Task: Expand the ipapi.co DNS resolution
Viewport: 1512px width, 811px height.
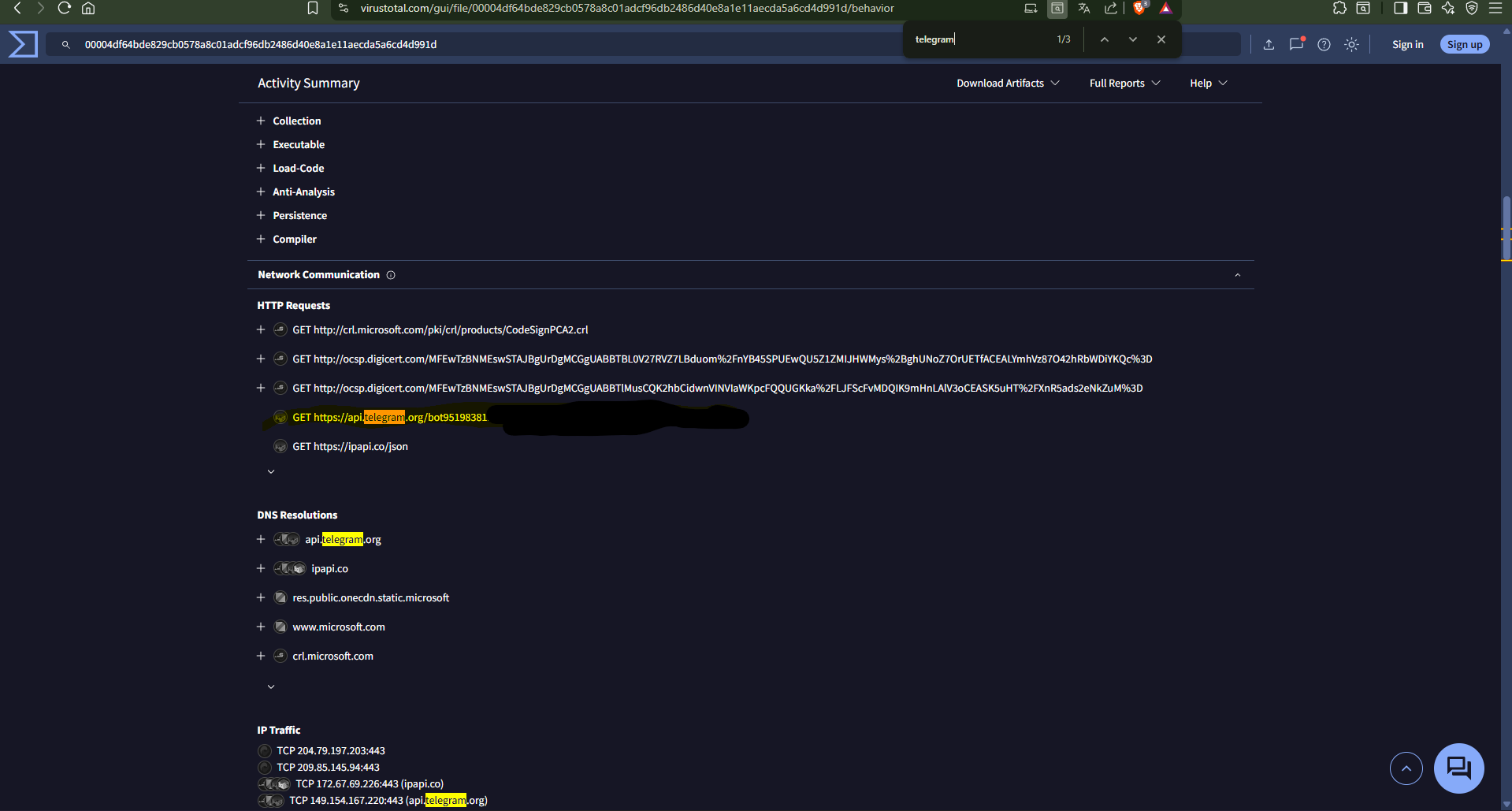Action: pos(261,568)
